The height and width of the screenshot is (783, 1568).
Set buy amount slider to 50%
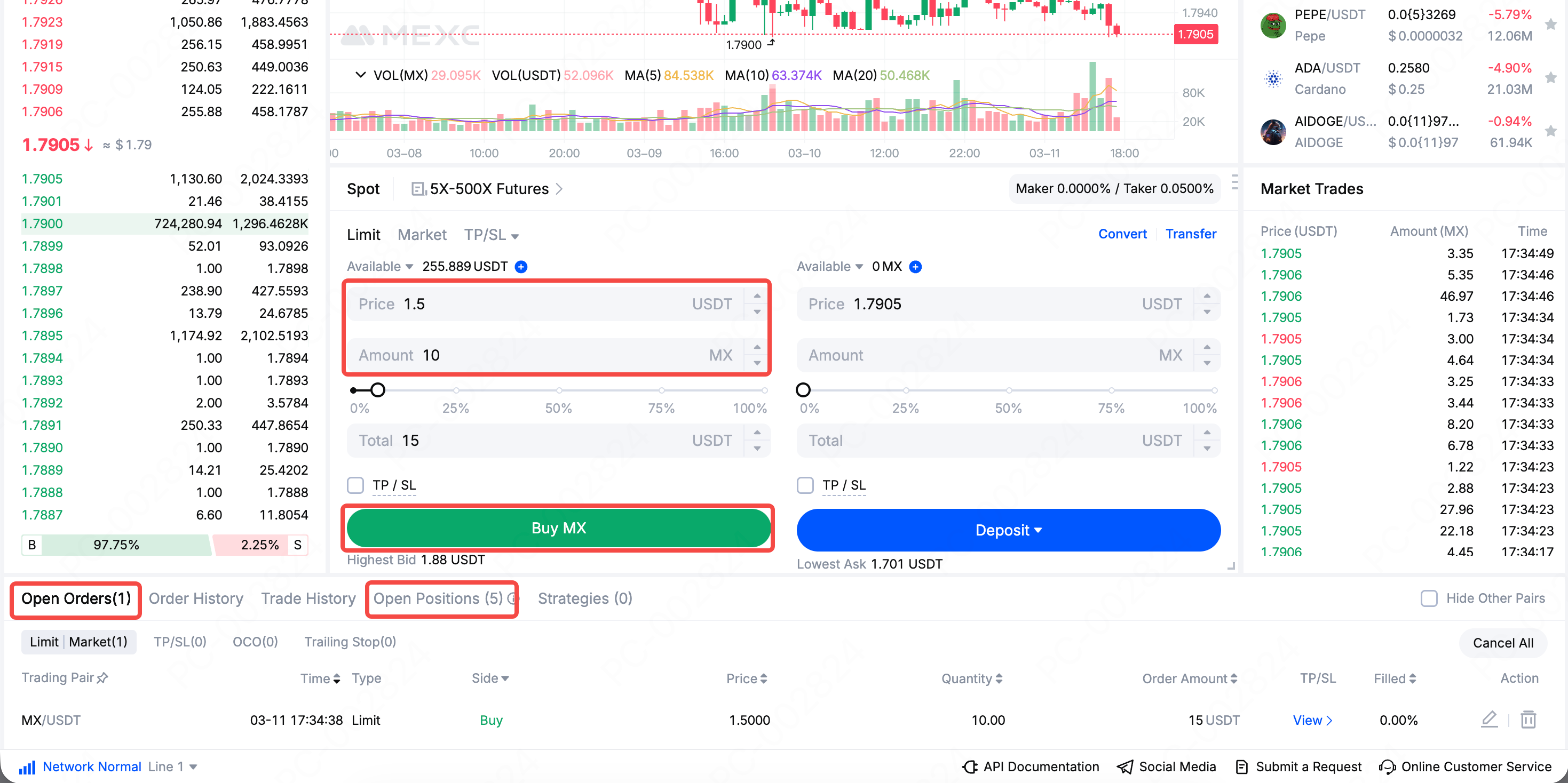click(x=559, y=390)
